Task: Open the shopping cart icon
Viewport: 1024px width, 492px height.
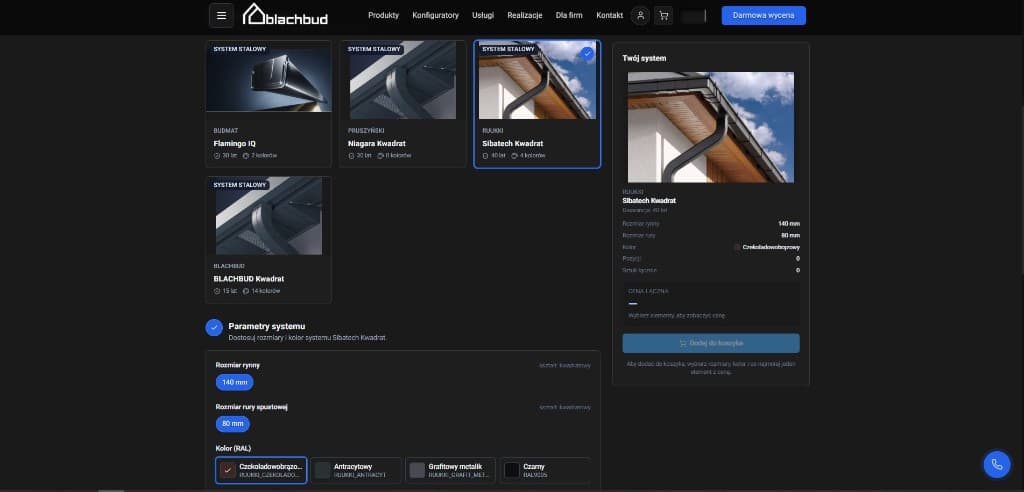Action: point(664,16)
